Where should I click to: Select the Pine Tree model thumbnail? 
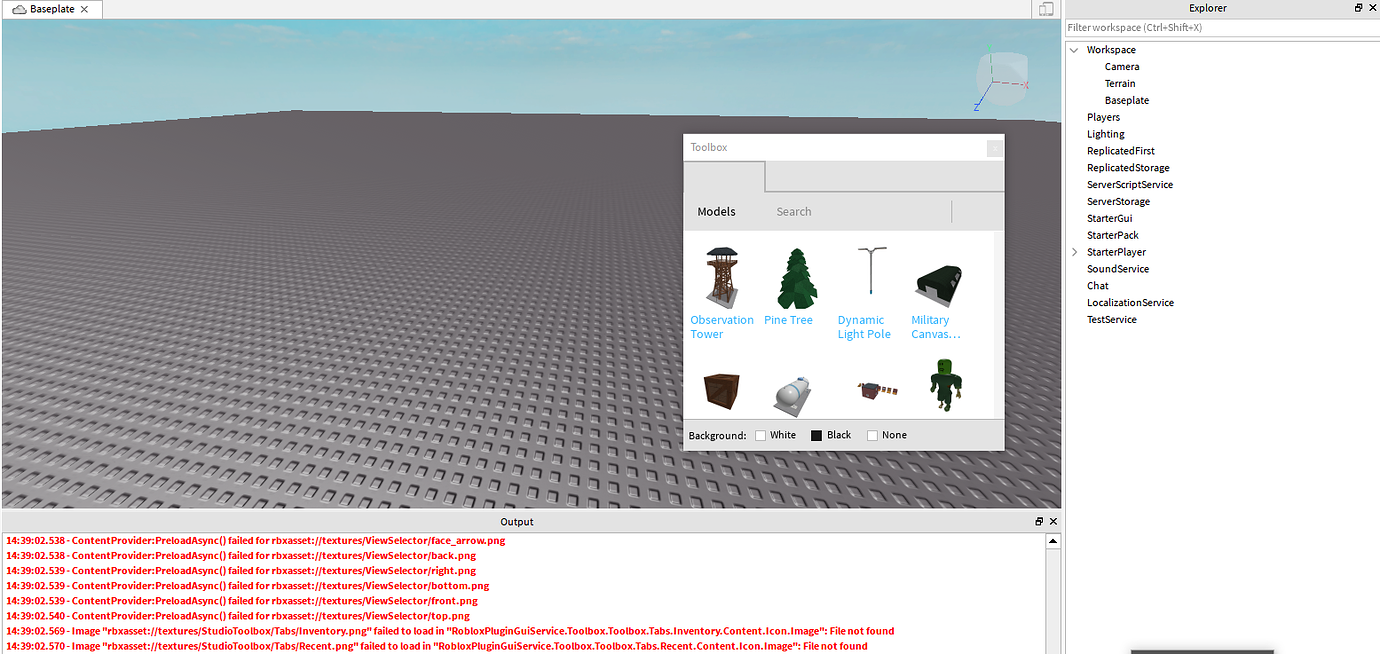(x=797, y=280)
